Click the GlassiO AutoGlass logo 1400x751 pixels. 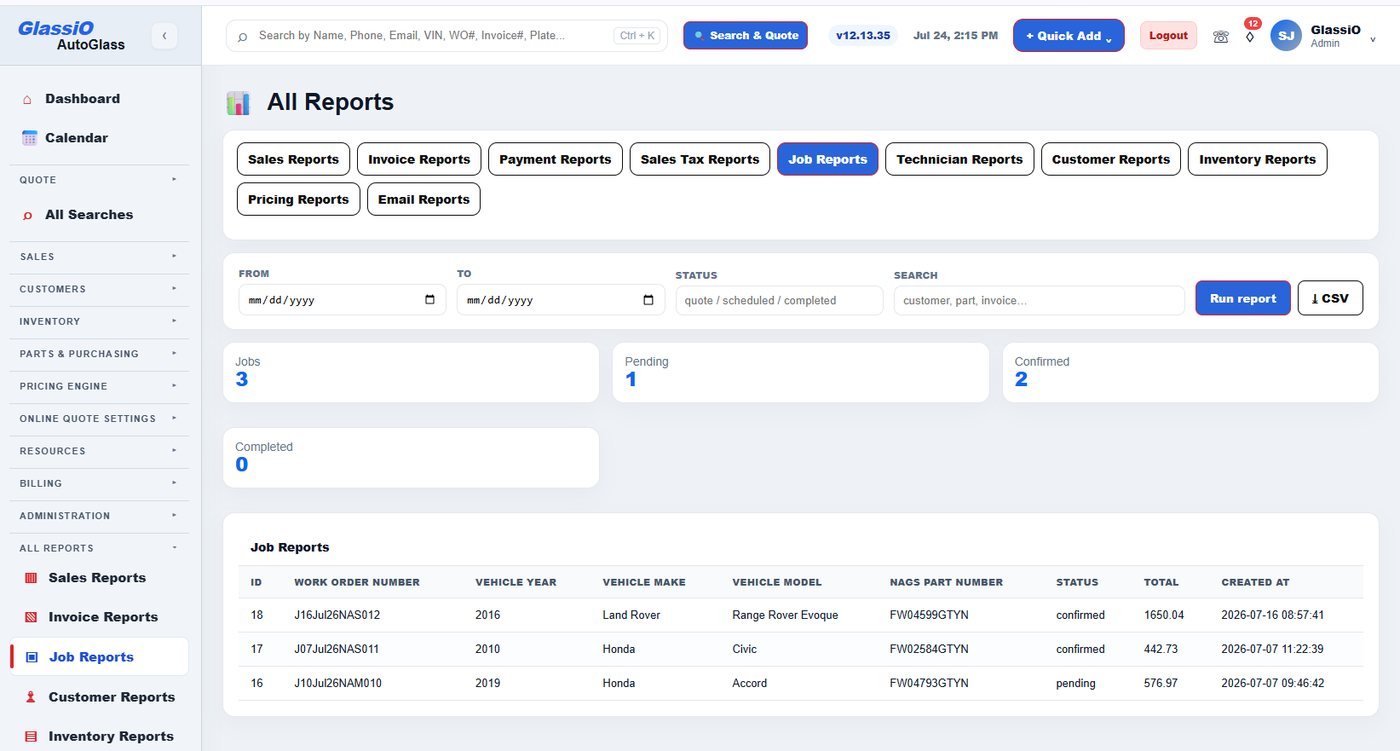(72, 36)
